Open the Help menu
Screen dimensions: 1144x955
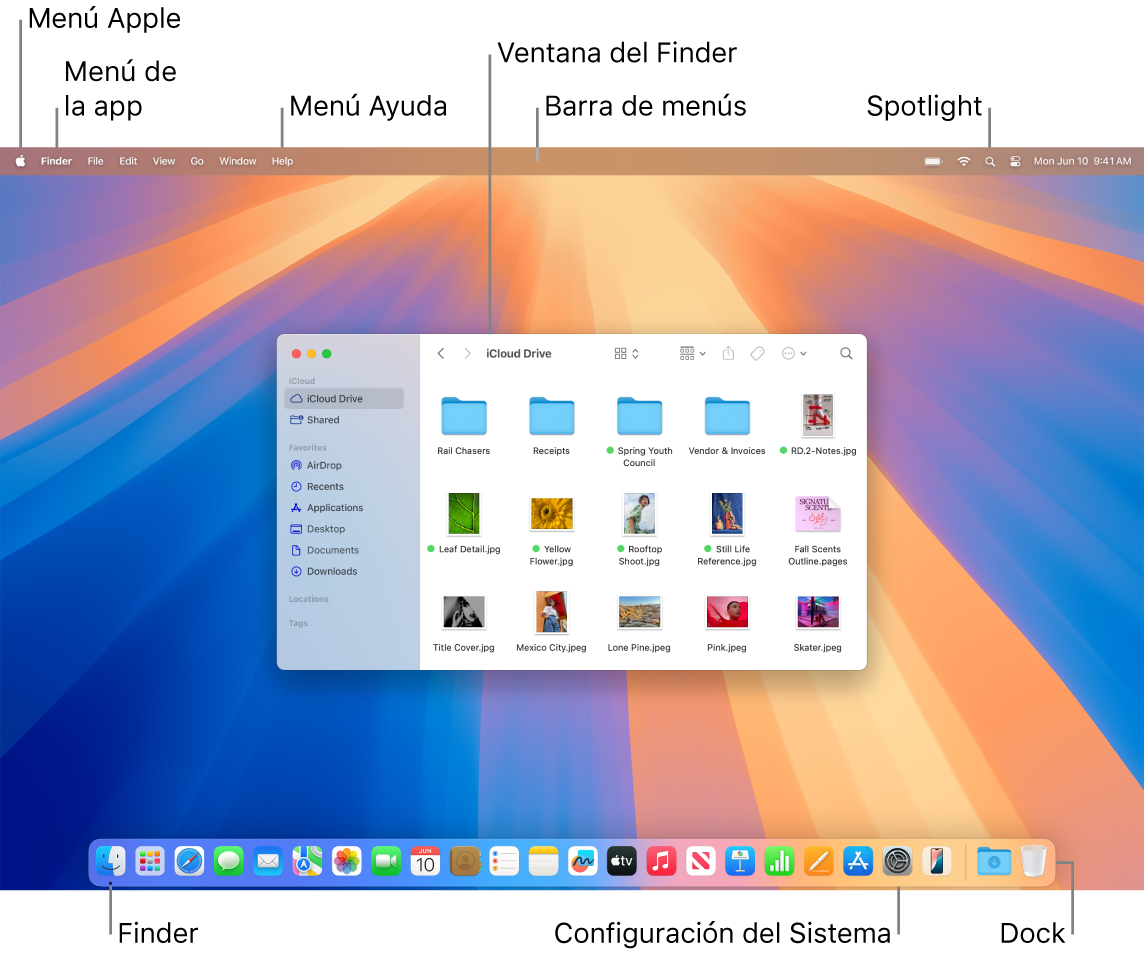pyautogui.click(x=282, y=160)
